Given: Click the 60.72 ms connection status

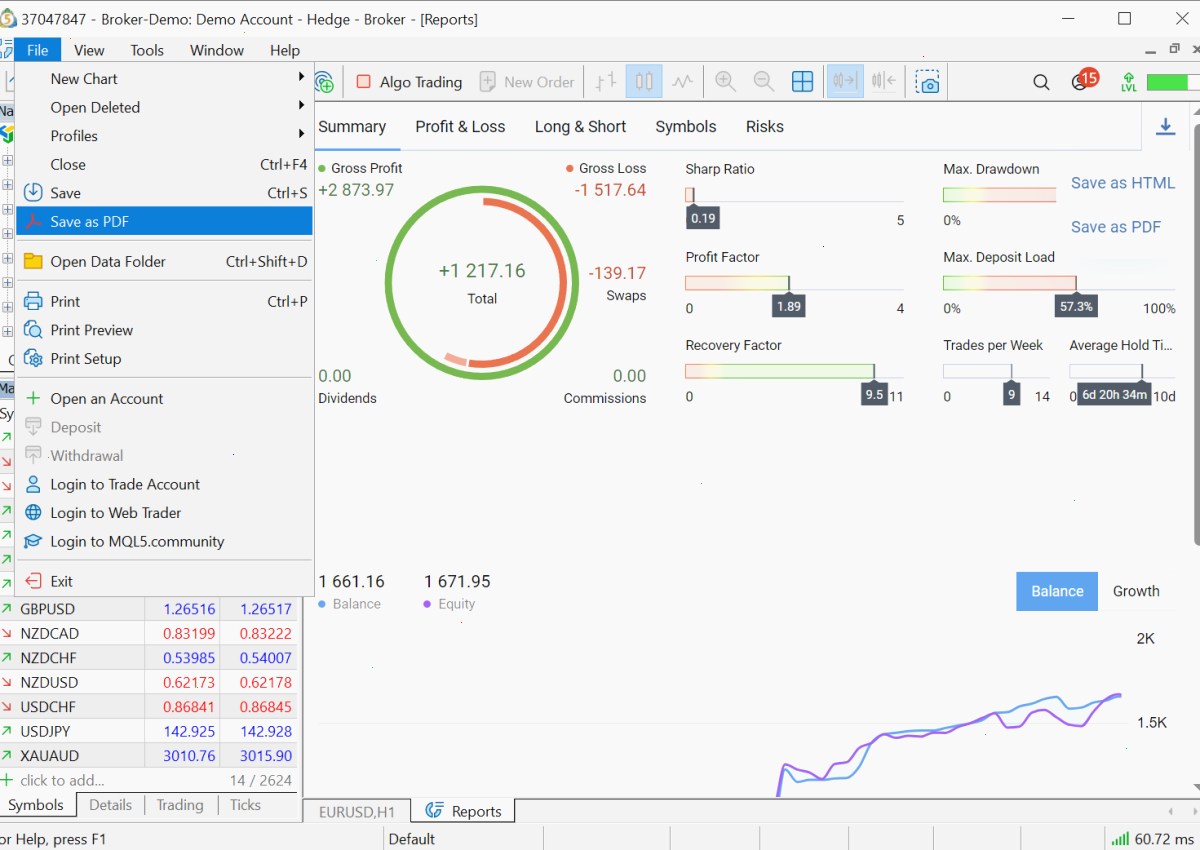Looking at the screenshot, I should (x=1153, y=839).
